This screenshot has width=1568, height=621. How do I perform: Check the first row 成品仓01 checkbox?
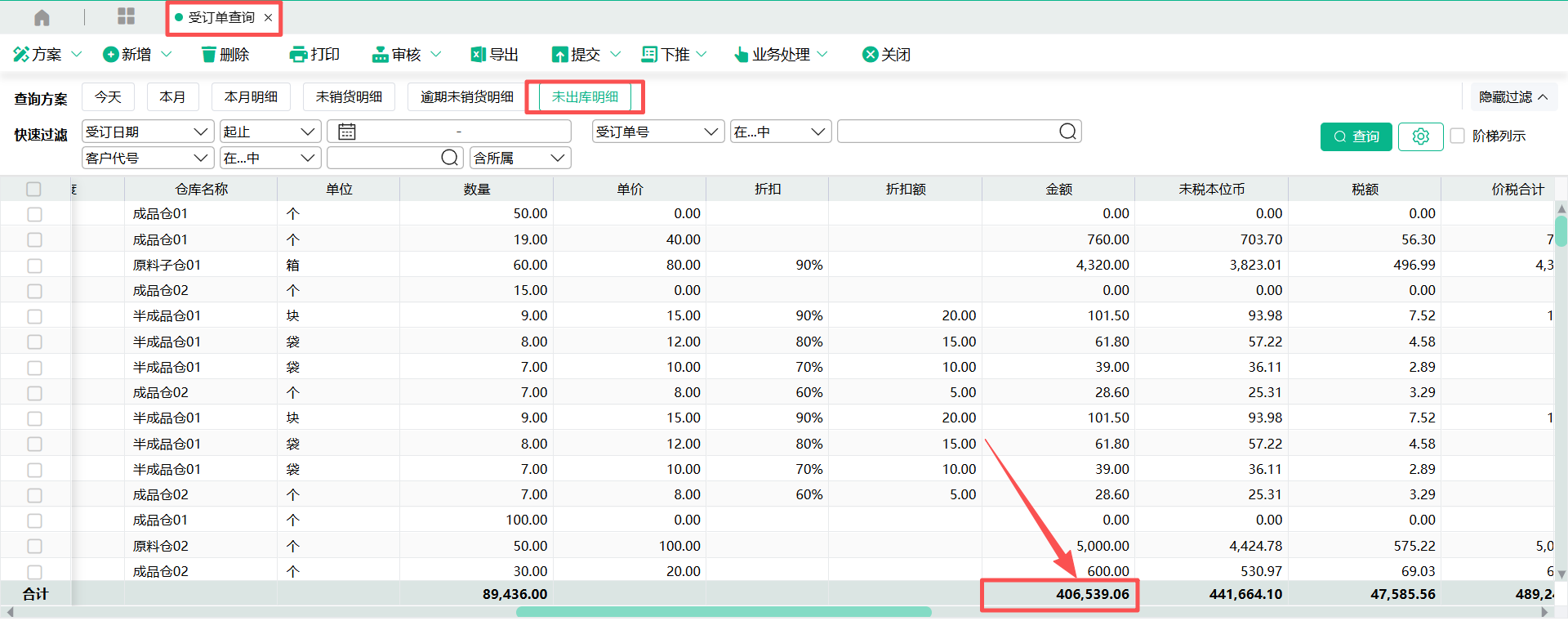pos(34,214)
